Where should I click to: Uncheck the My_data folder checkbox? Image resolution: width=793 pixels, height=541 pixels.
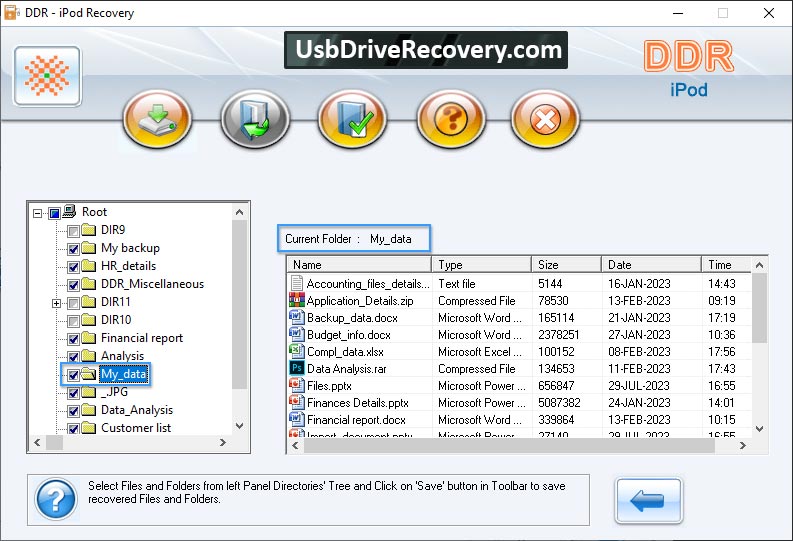73,375
